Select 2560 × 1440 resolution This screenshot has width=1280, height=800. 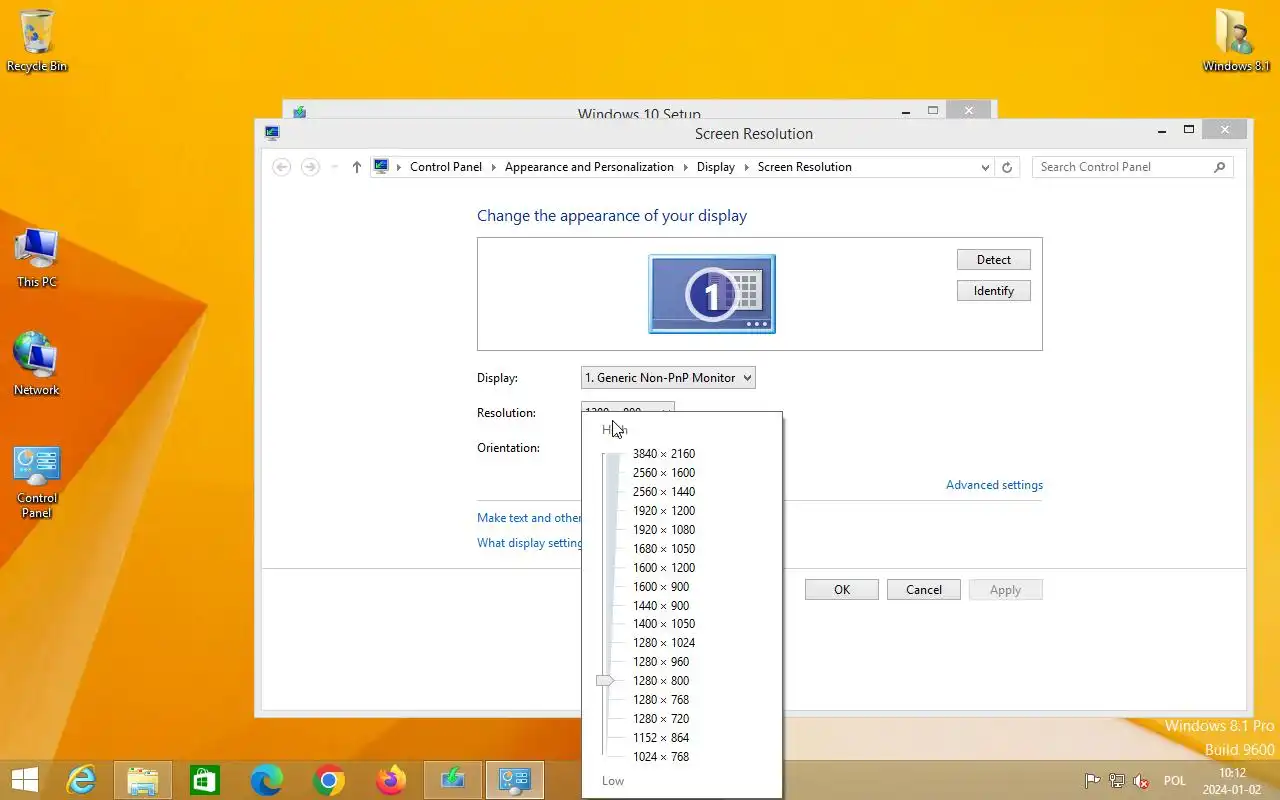664,492
